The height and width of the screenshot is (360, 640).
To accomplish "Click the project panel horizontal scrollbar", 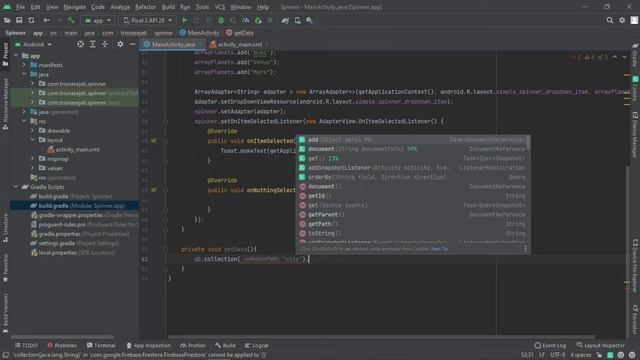I will click(62, 337).
